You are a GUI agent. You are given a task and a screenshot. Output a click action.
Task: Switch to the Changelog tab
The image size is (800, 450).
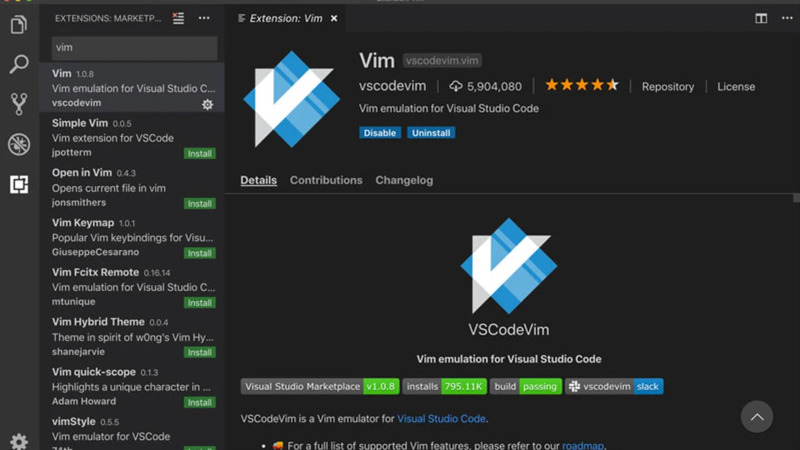pyautogui.click(x=404, y=180)
